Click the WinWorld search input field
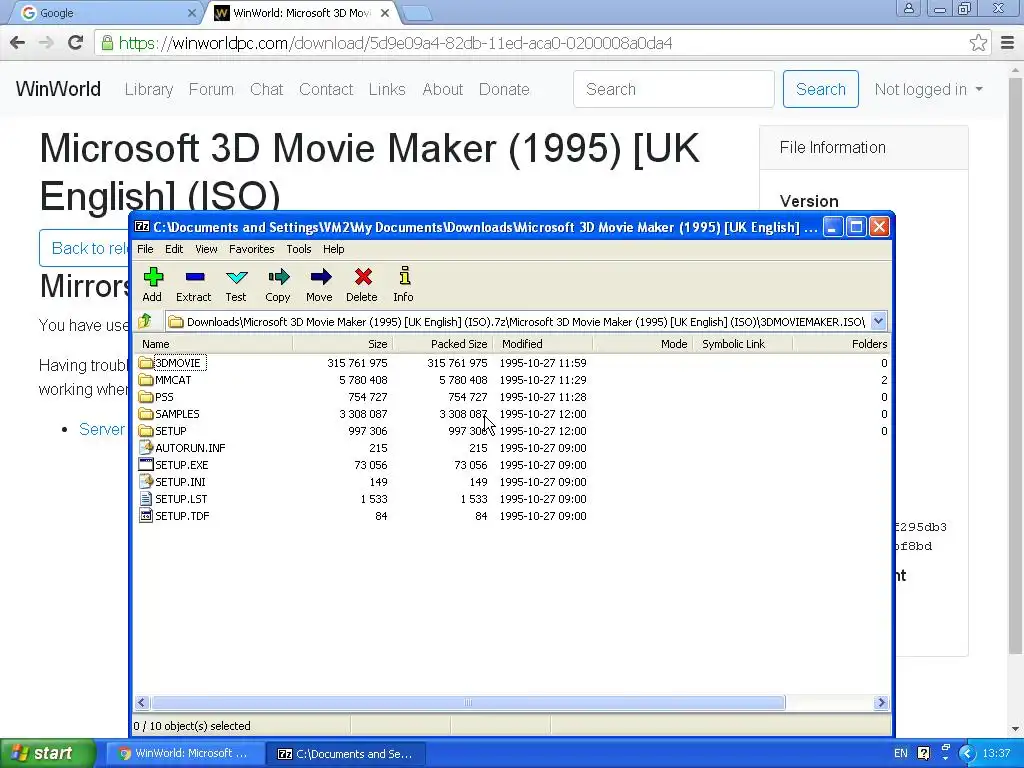Viewport: 1024px width, 768px height. click(x=673, y=89)
